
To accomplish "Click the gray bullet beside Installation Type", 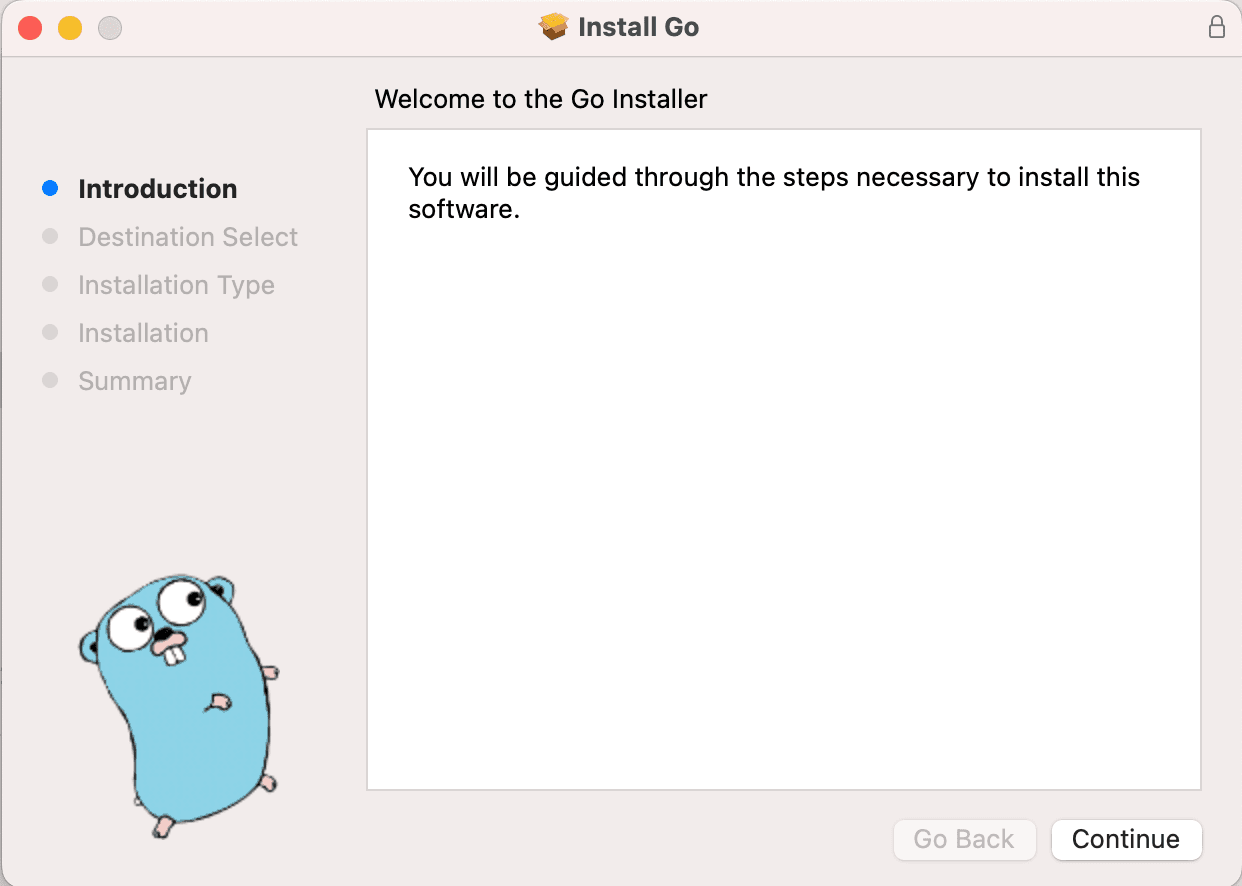I will 50,285.
